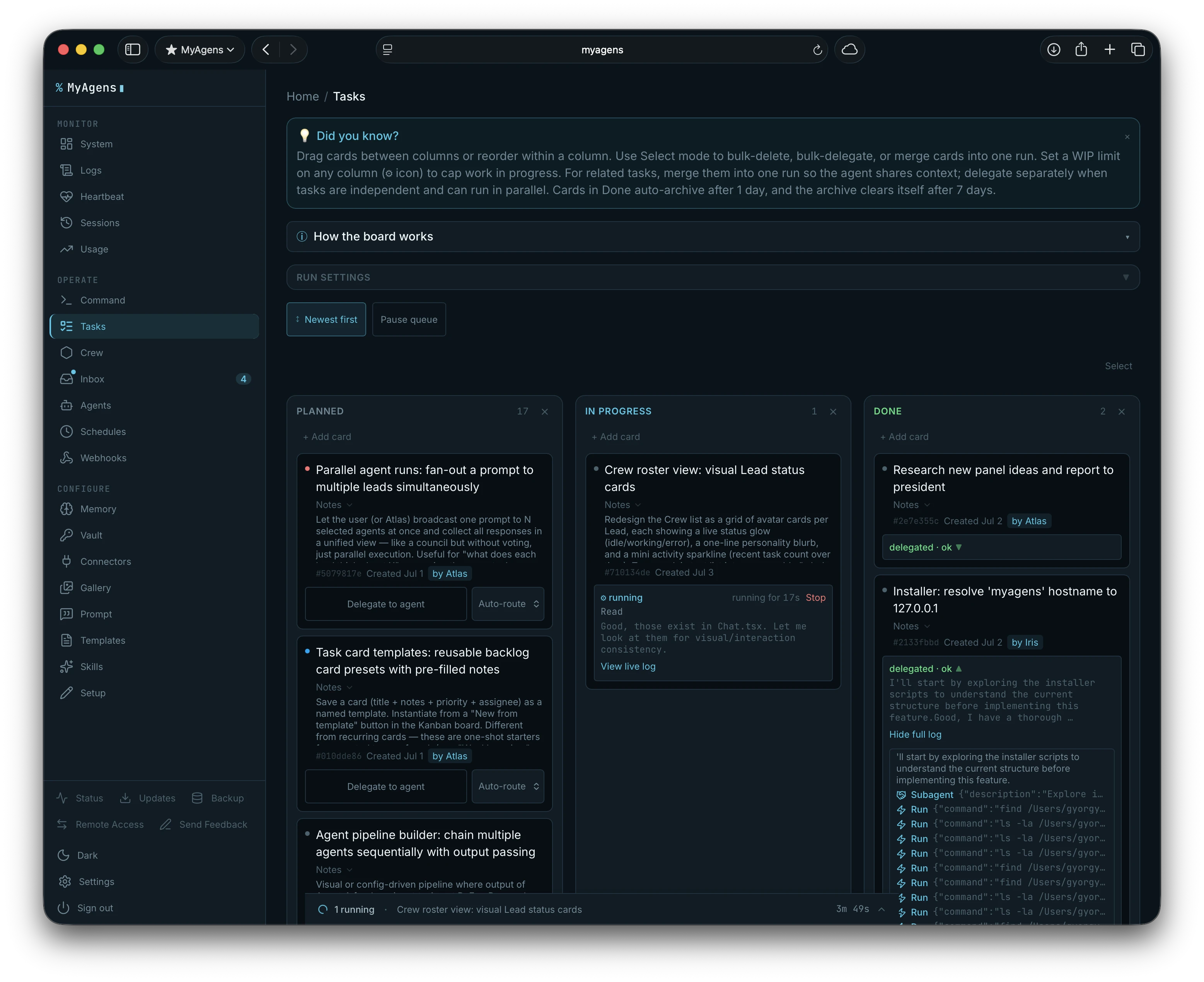Open Memory configuration
This screenshot has height=982, width=1204.
(x=154, y=508)
